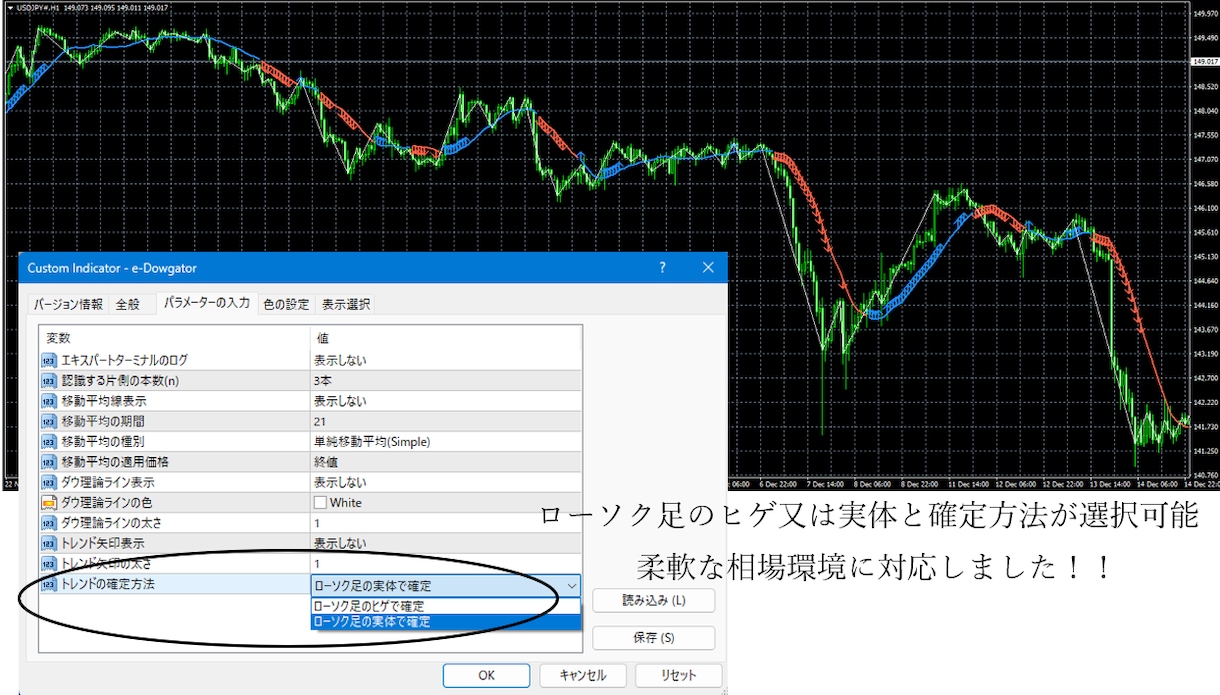1220x695 pixels.
Task: Click the icon beside トレンドの確定方法
Action: point(49,584)
